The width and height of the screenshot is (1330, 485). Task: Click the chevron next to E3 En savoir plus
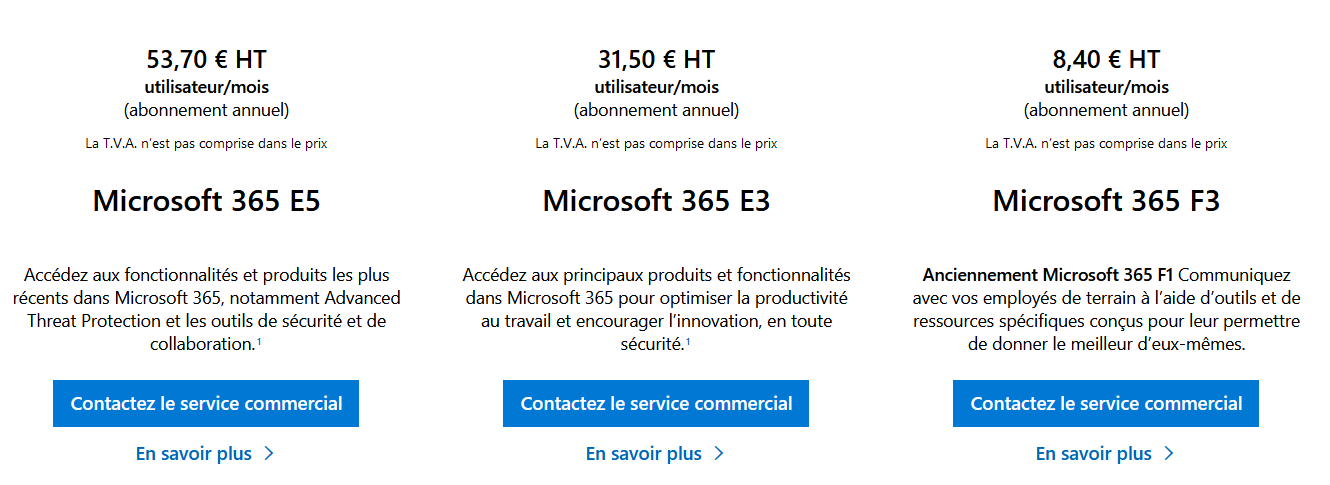[719, 454]
